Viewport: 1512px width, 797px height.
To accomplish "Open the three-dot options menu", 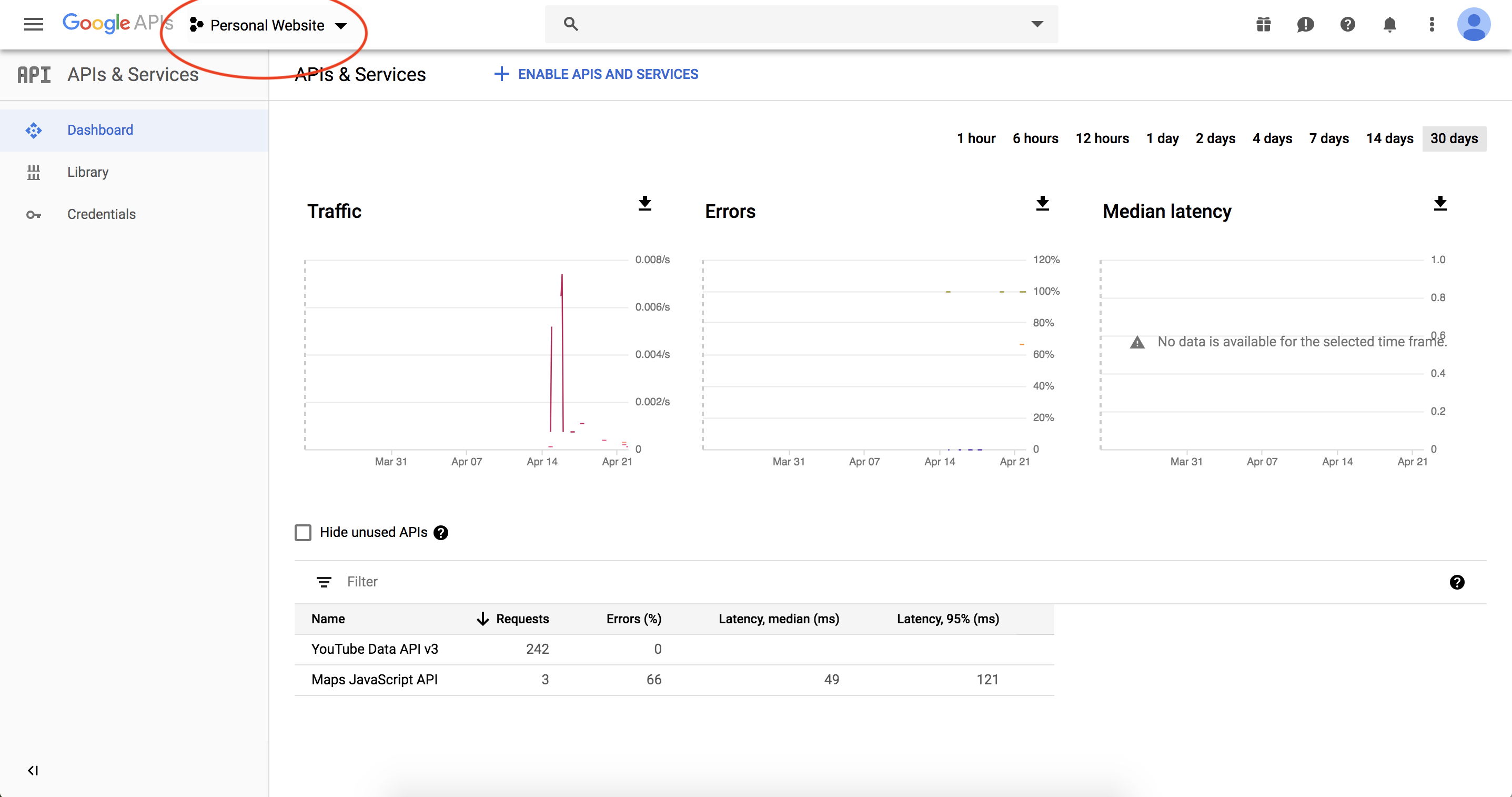I will tap(1432, 25).
